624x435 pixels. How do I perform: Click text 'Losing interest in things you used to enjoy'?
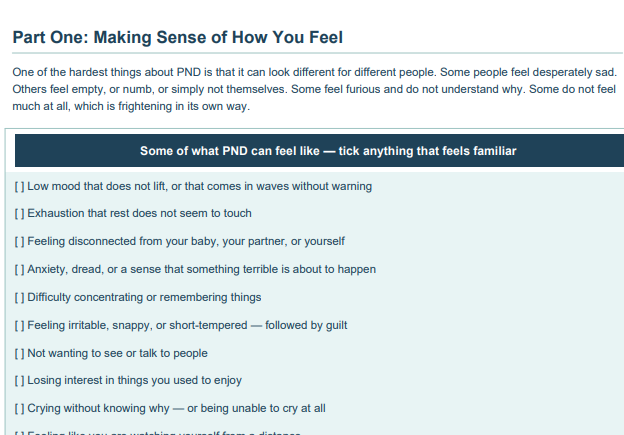tap(135, 380)
